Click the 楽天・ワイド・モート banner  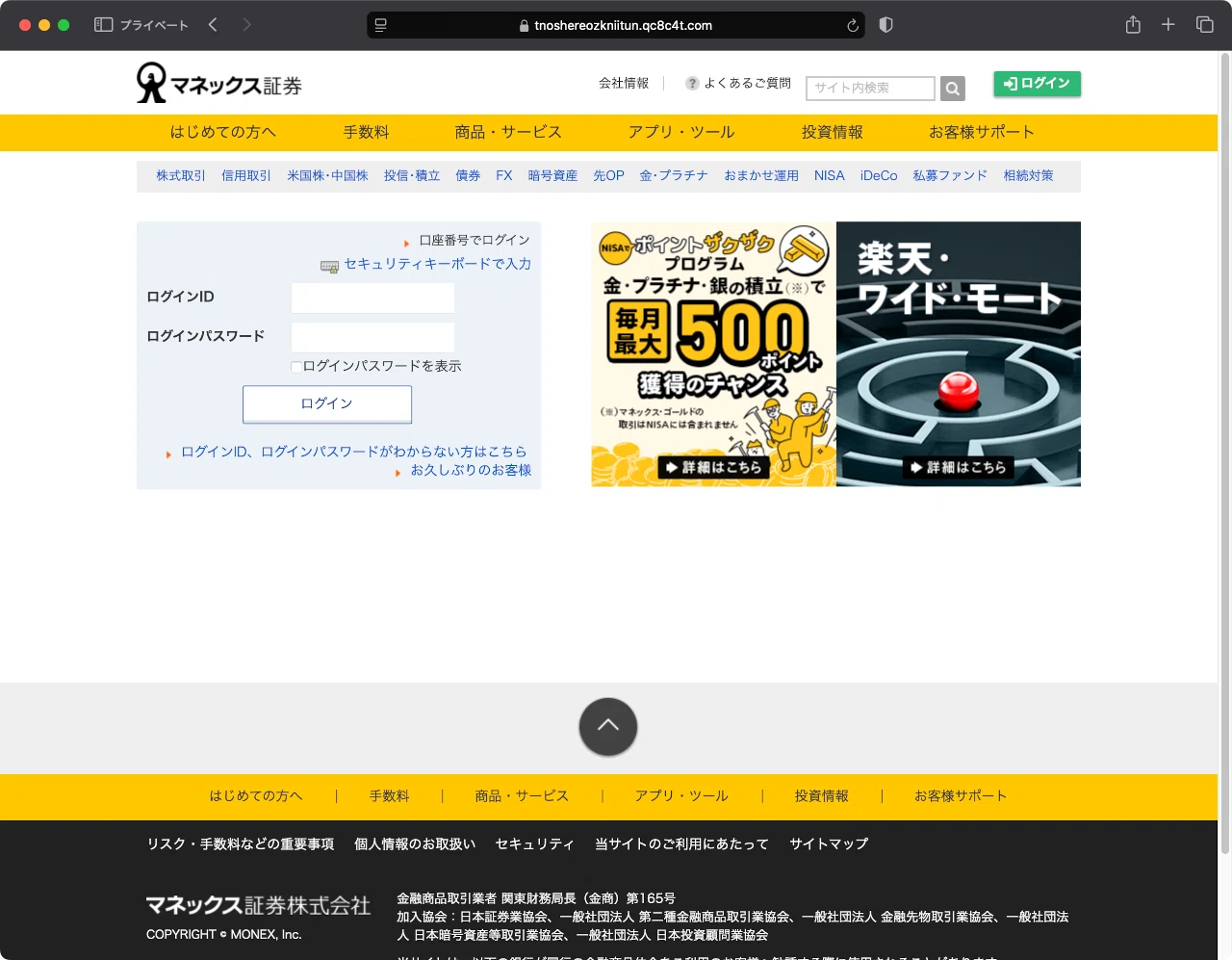point(959,354)
